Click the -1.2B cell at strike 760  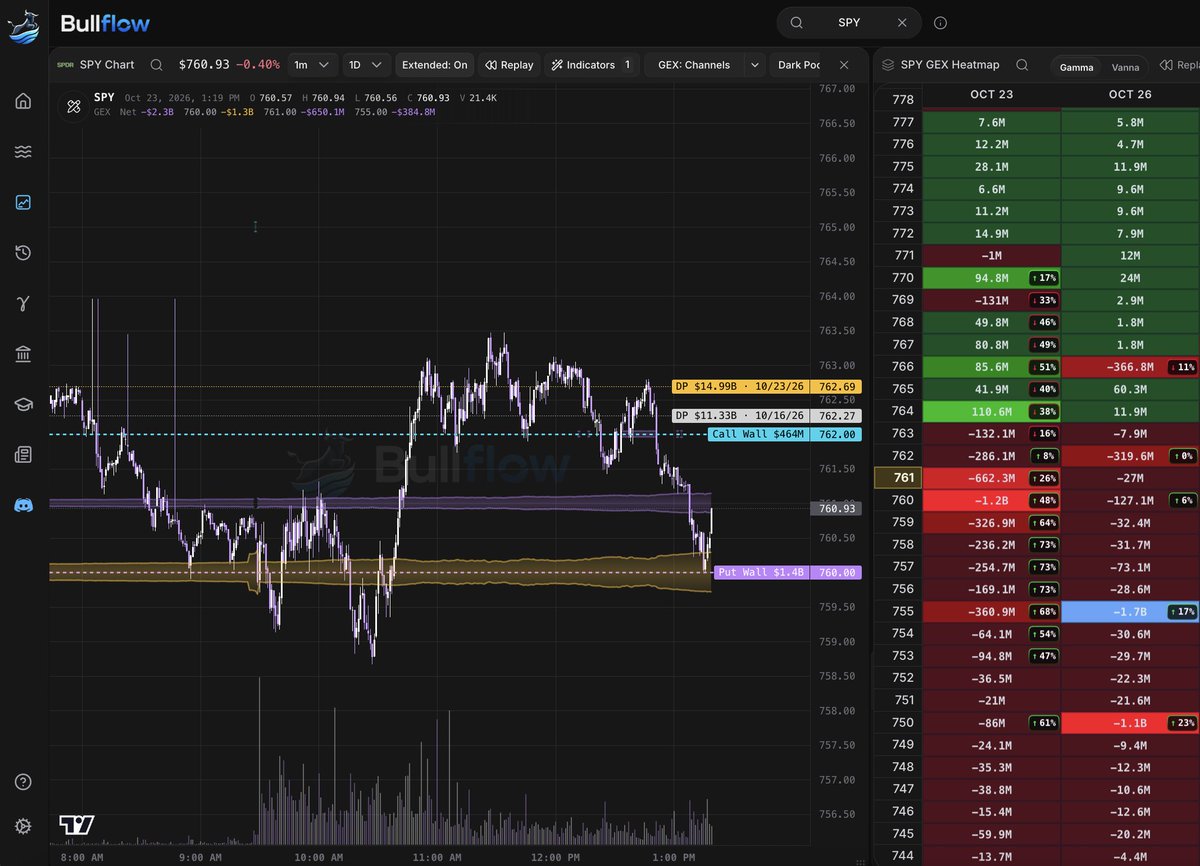coord(991,500)
